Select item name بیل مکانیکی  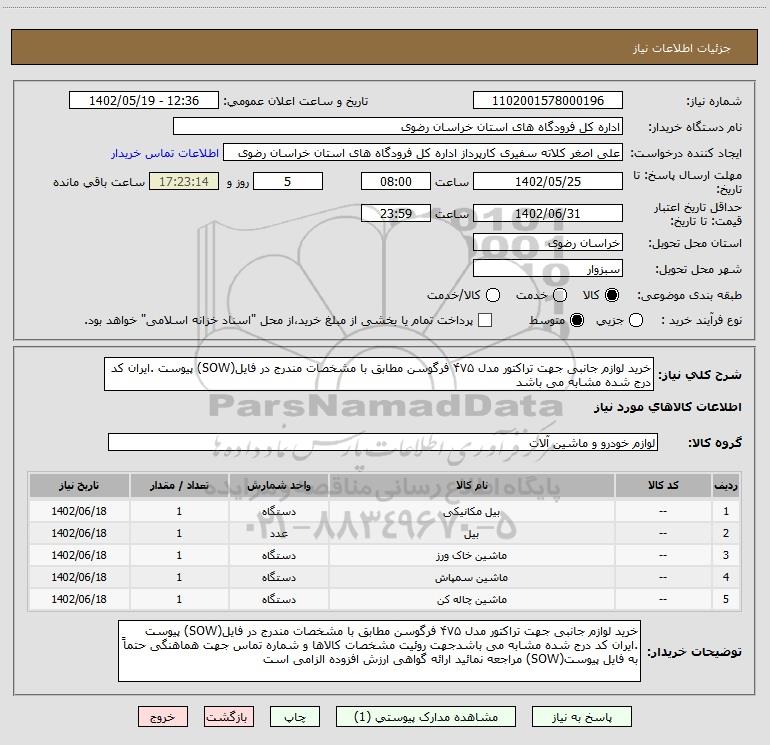click(x=471, y=512)
